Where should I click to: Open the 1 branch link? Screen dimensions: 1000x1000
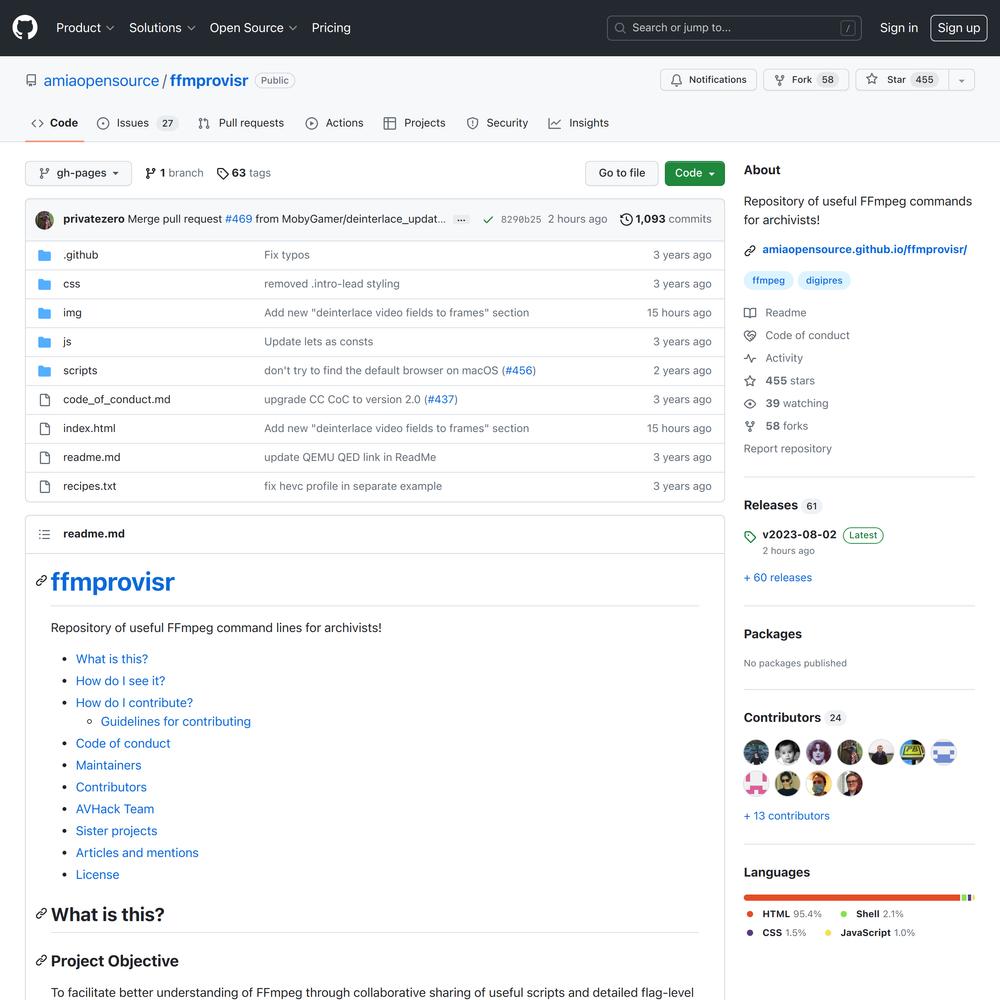[x=174, y=173]
